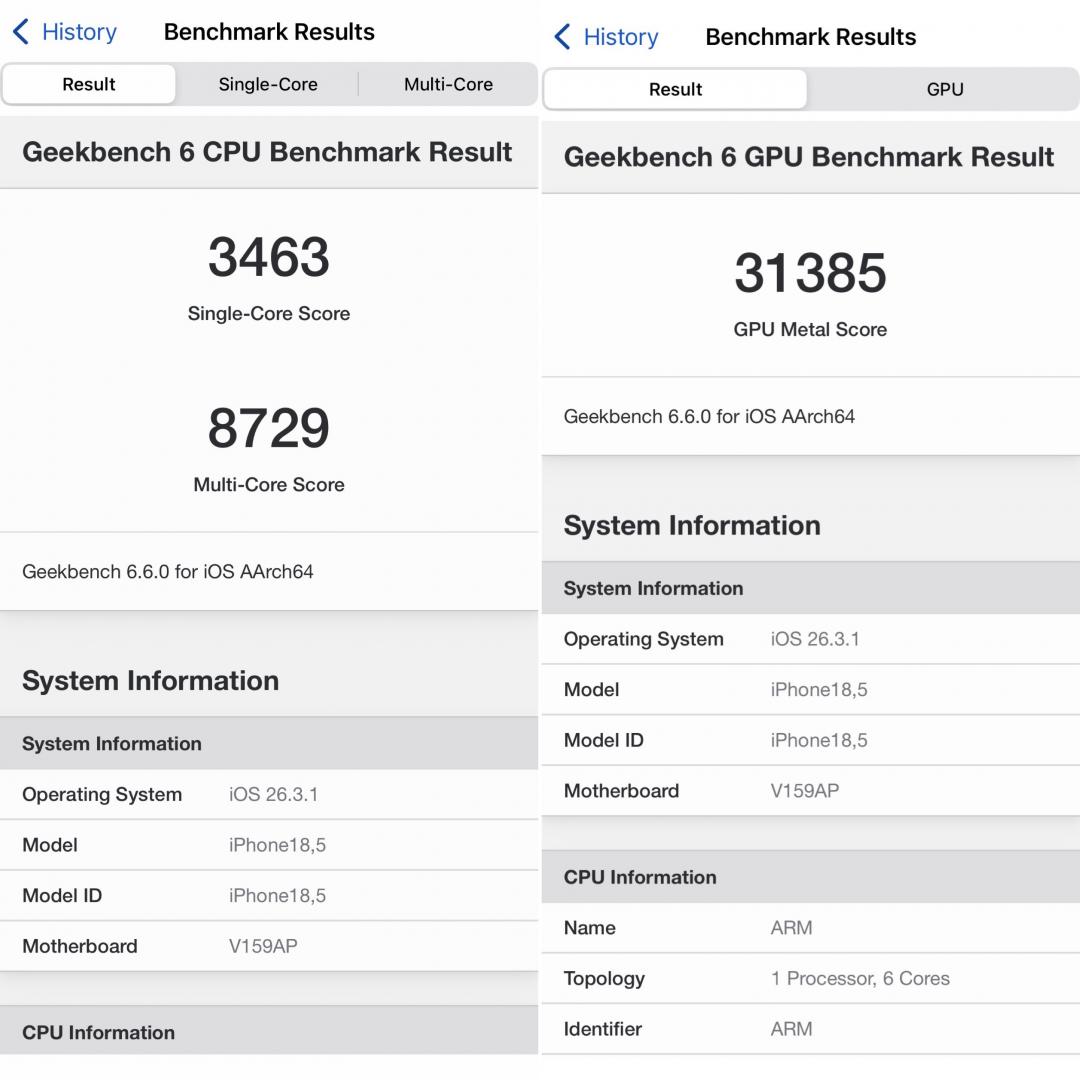The image size is (1080, 1080).
Task: Click the Motherboard row showing V159AP
Action: (270, 946)
